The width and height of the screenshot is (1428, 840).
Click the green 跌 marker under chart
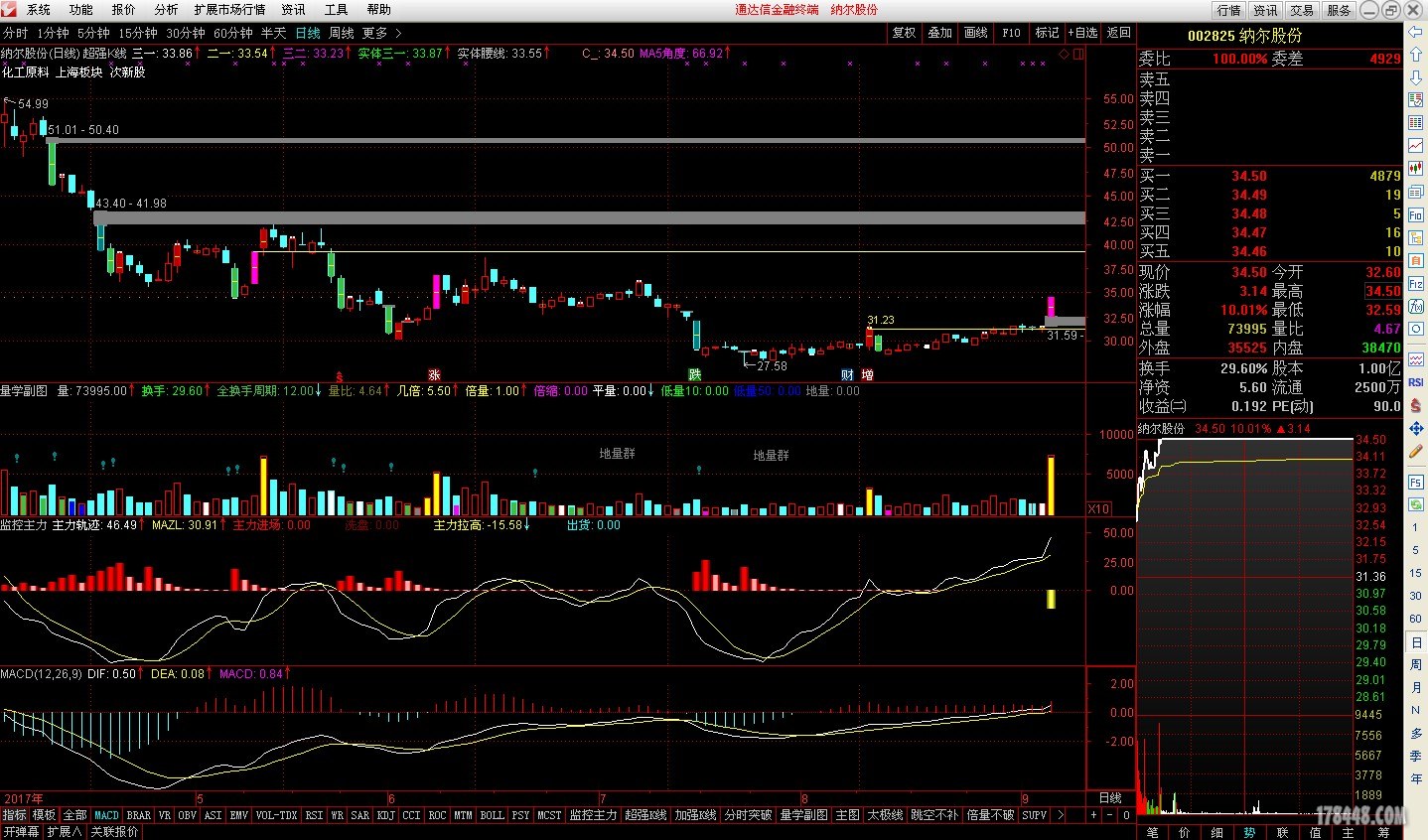coord(695,375)
